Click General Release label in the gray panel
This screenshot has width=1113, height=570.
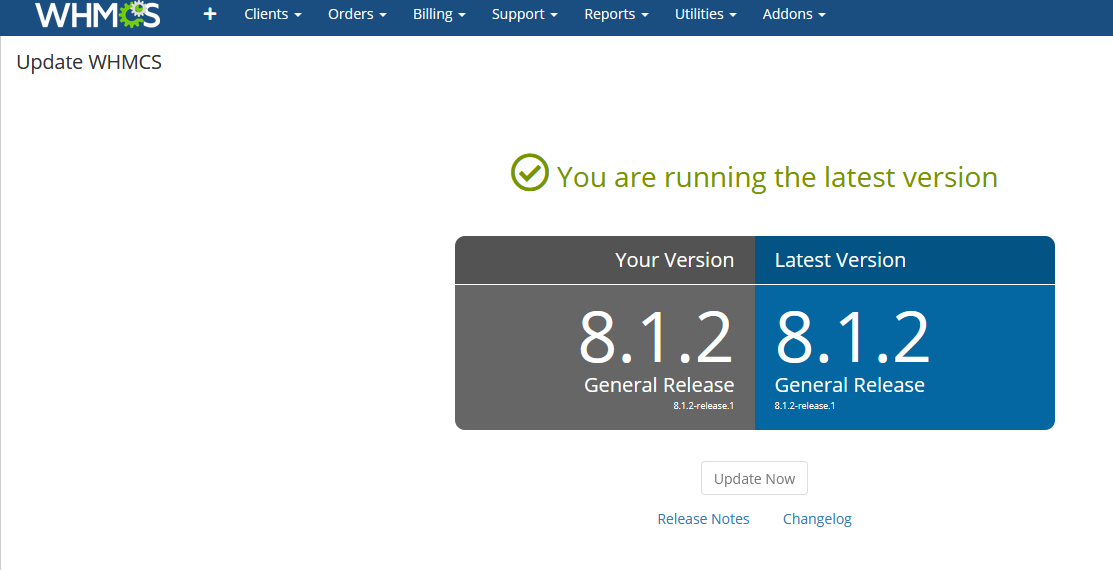659,385
